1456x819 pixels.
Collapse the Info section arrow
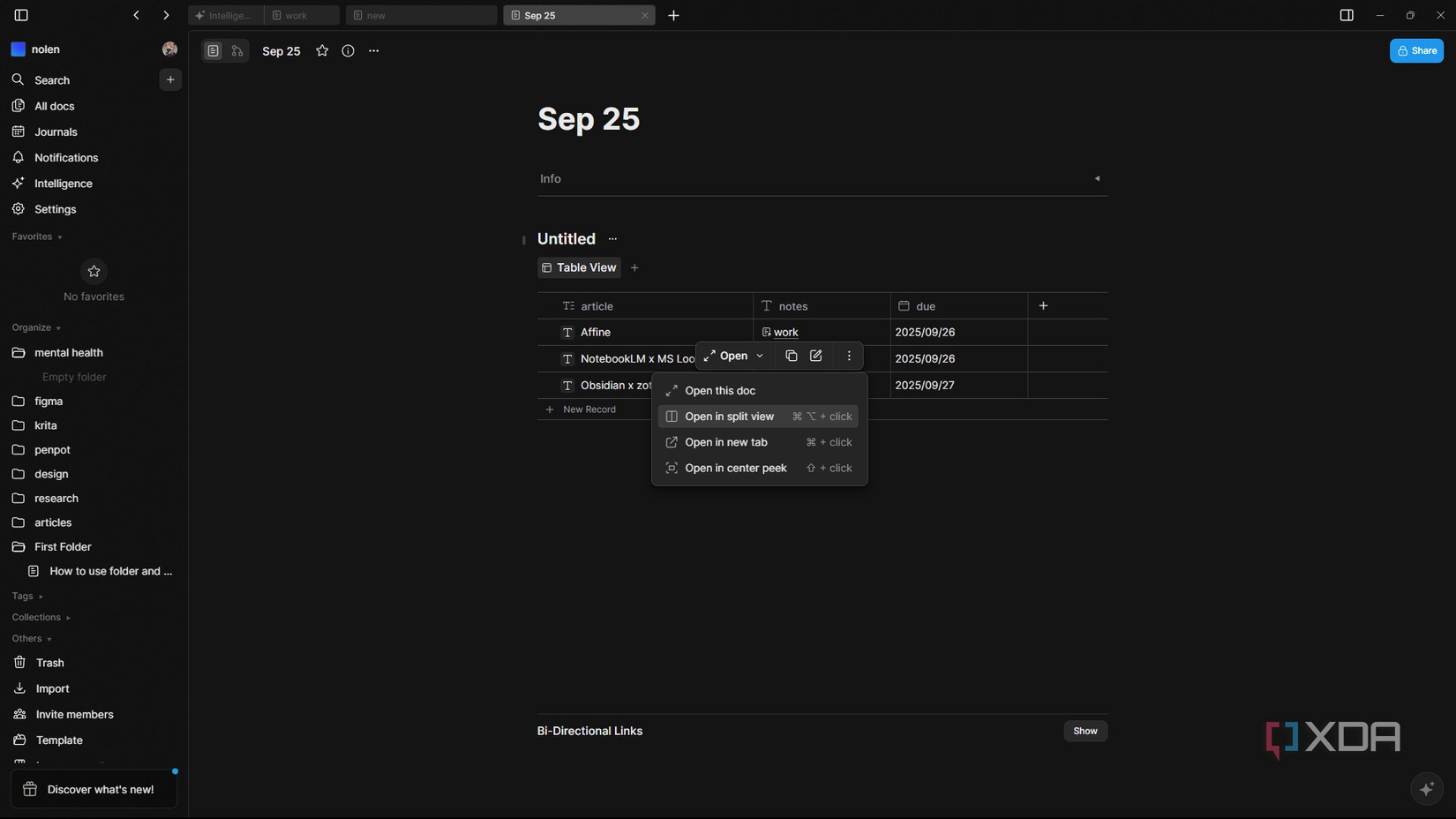(x=1097, y=178)
